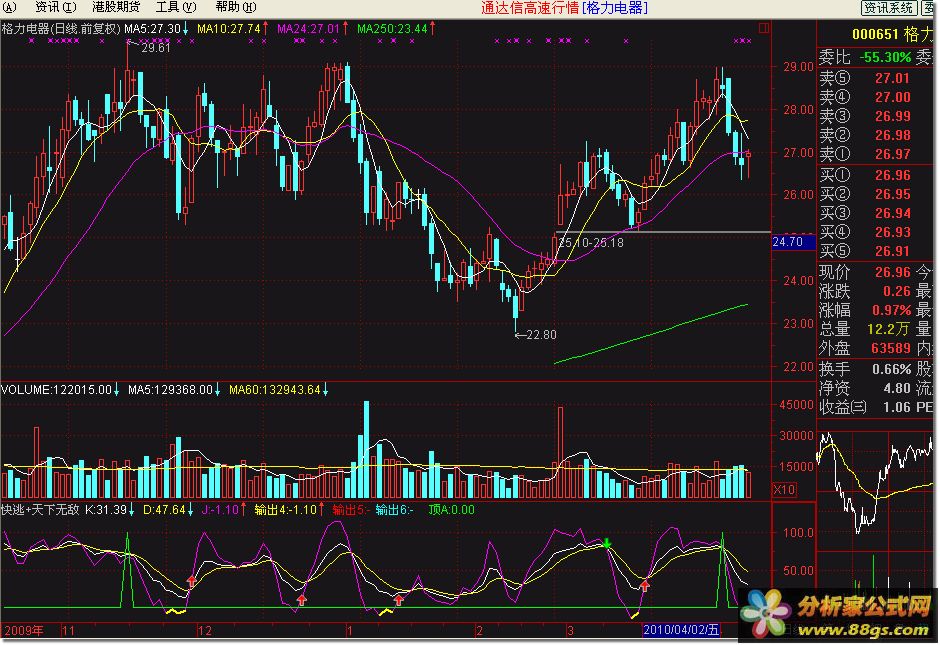Click the D:47.64 value label
Image resolution: width=940 pixels, height=645 pixels.
168,510
